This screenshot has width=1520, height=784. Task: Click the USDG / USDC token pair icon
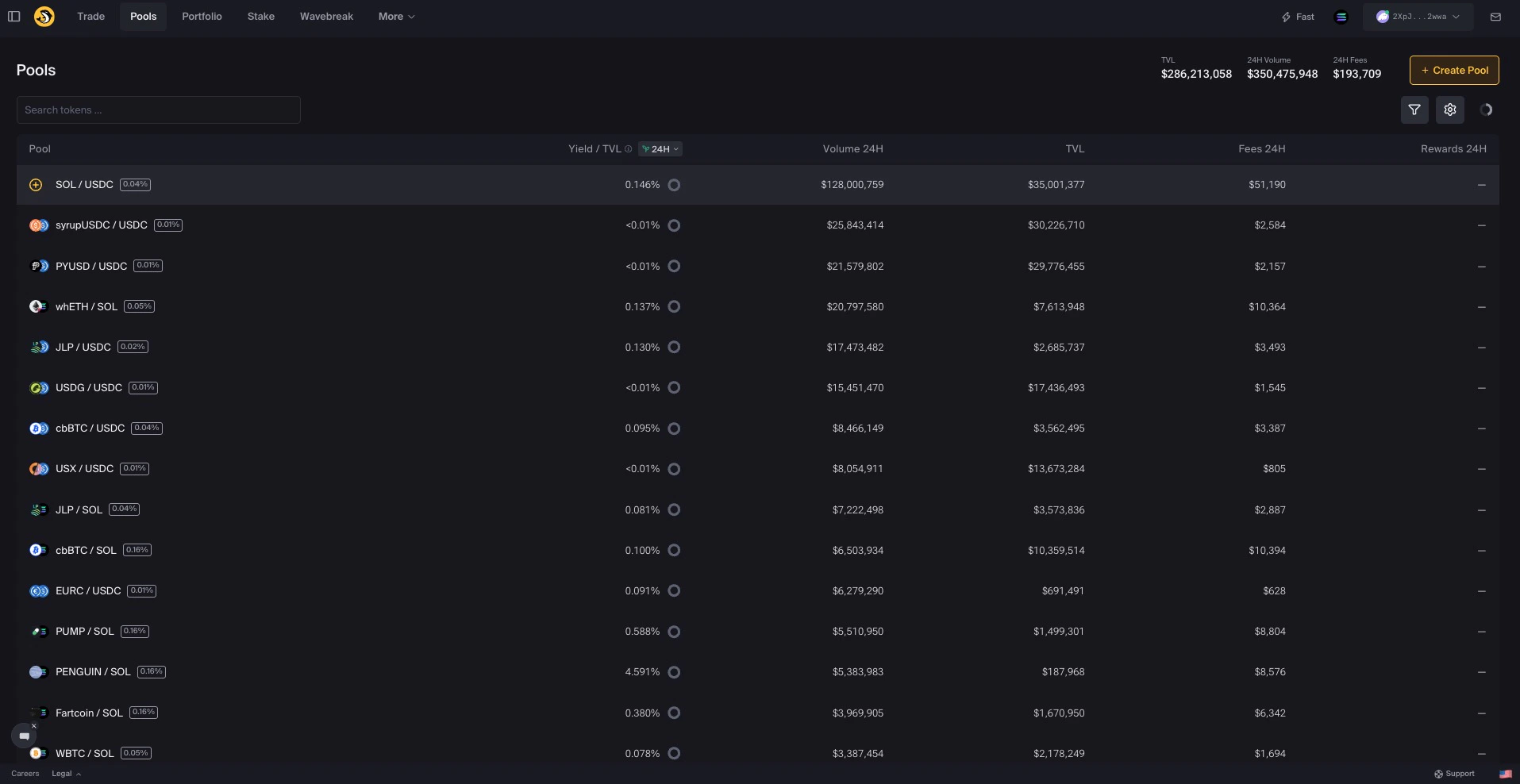(39, 388)
